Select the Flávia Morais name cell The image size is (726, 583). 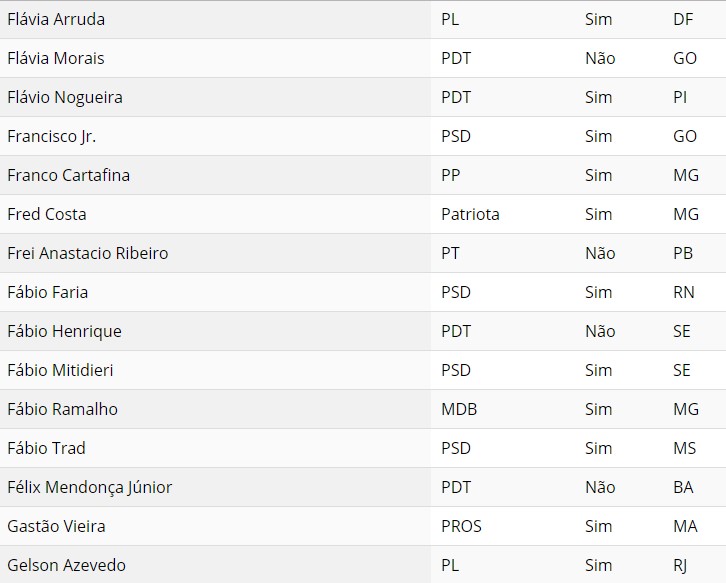point(56,58)
